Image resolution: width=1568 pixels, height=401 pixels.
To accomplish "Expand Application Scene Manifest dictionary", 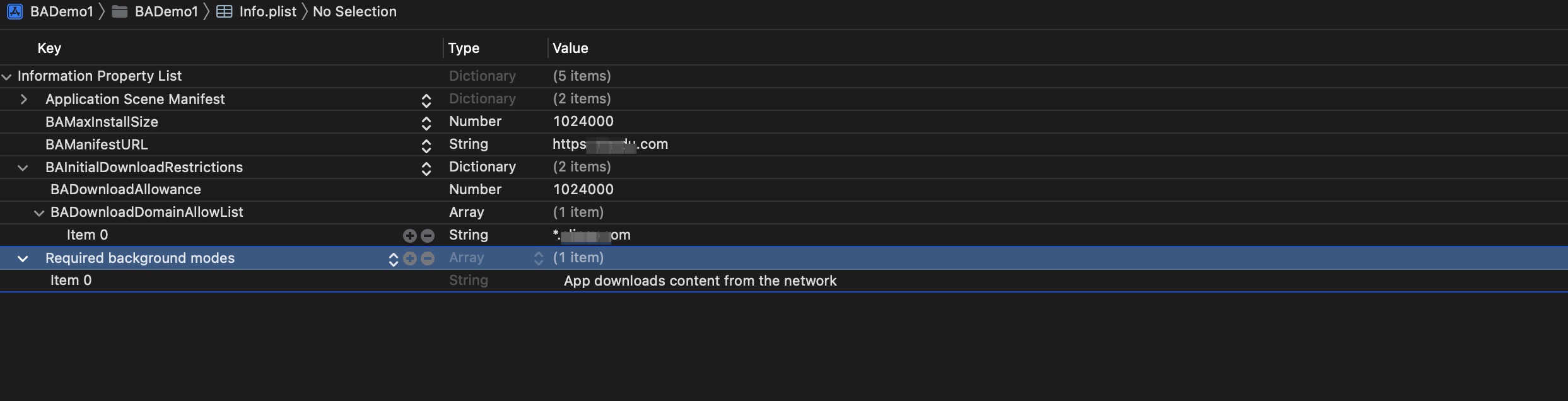I will pos(24,99).
